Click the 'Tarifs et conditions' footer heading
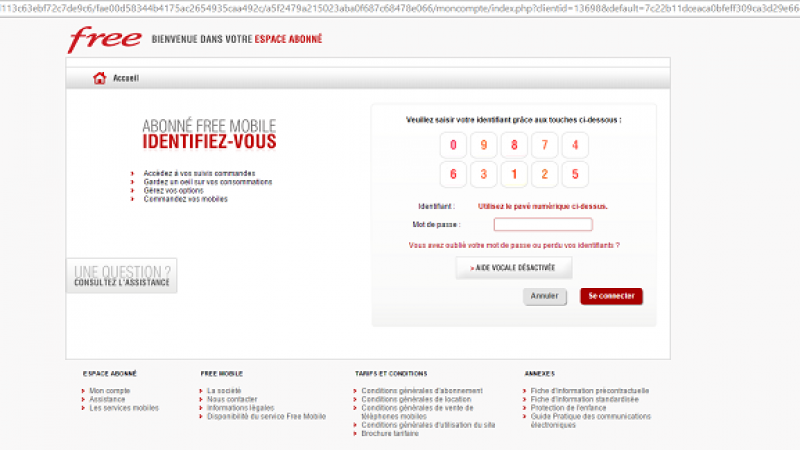 click(x=391, y=374)
